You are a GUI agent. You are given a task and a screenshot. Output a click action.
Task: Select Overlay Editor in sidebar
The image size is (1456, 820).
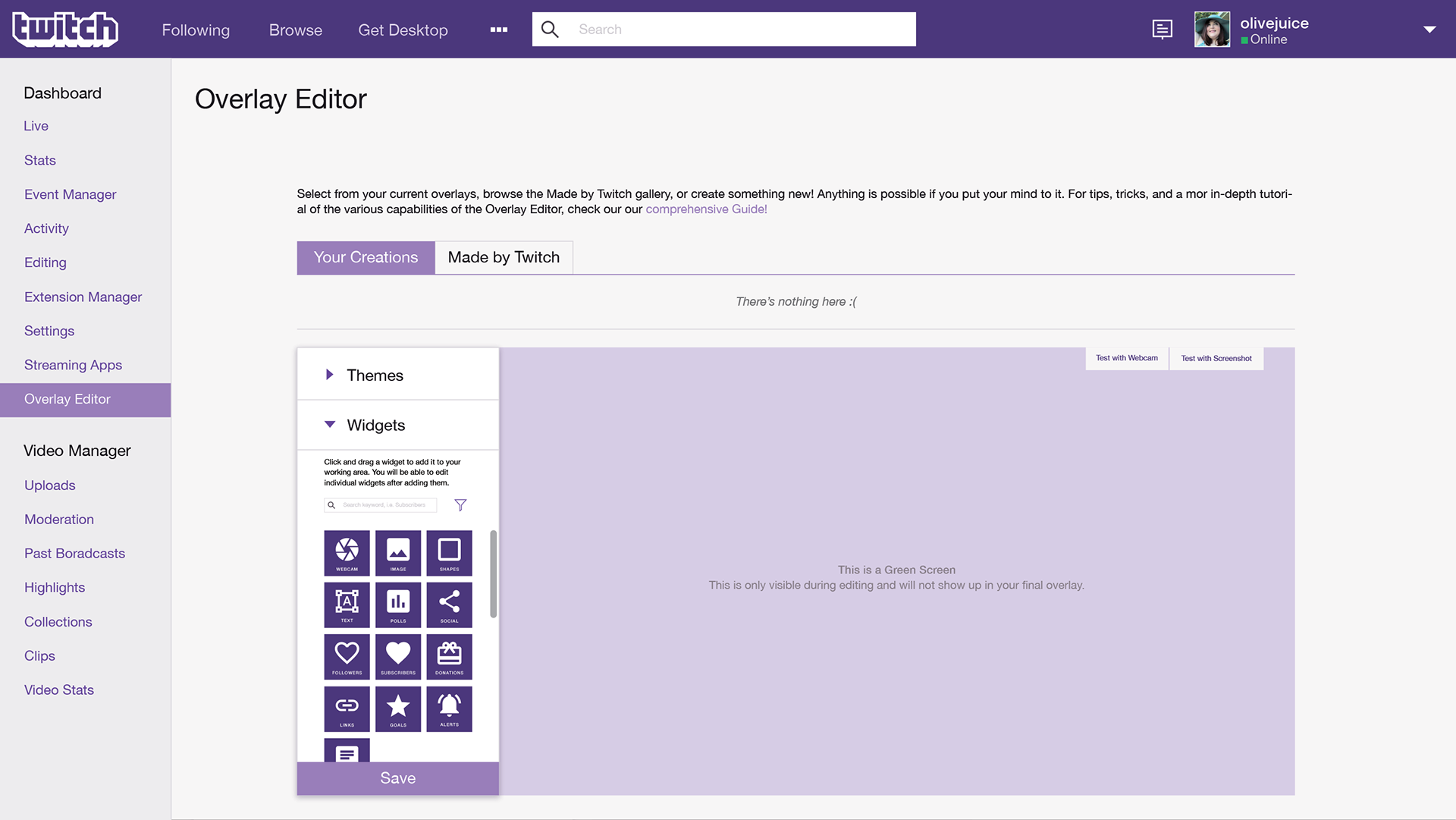tap(85, 399)
